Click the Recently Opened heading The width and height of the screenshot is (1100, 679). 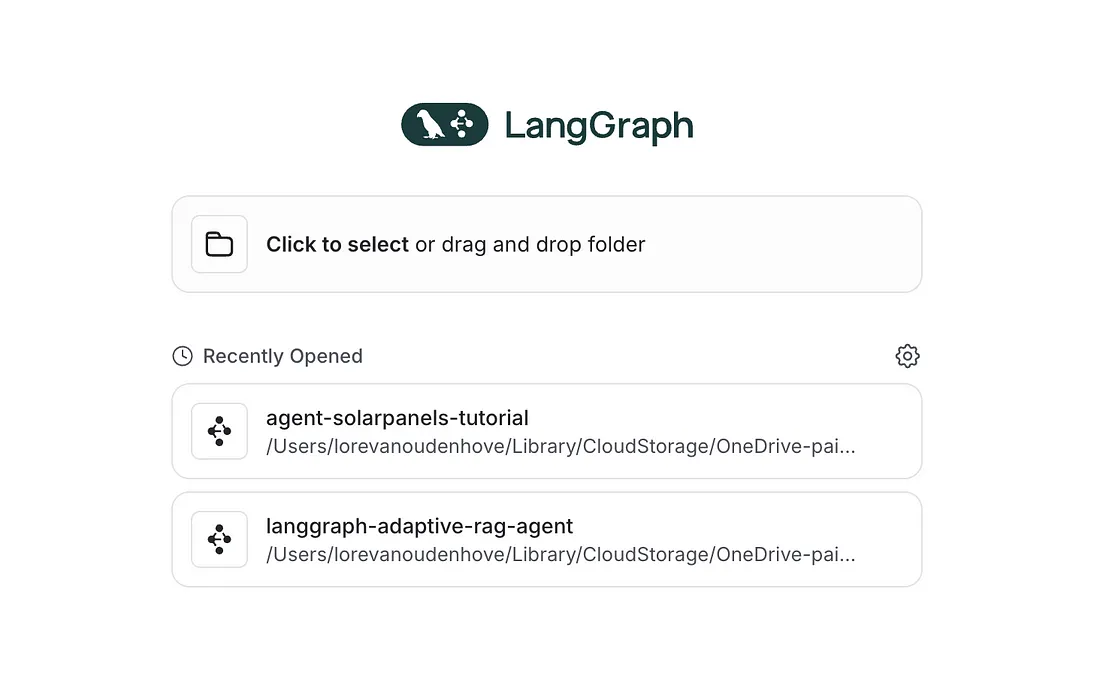click(x=283, y=356)
